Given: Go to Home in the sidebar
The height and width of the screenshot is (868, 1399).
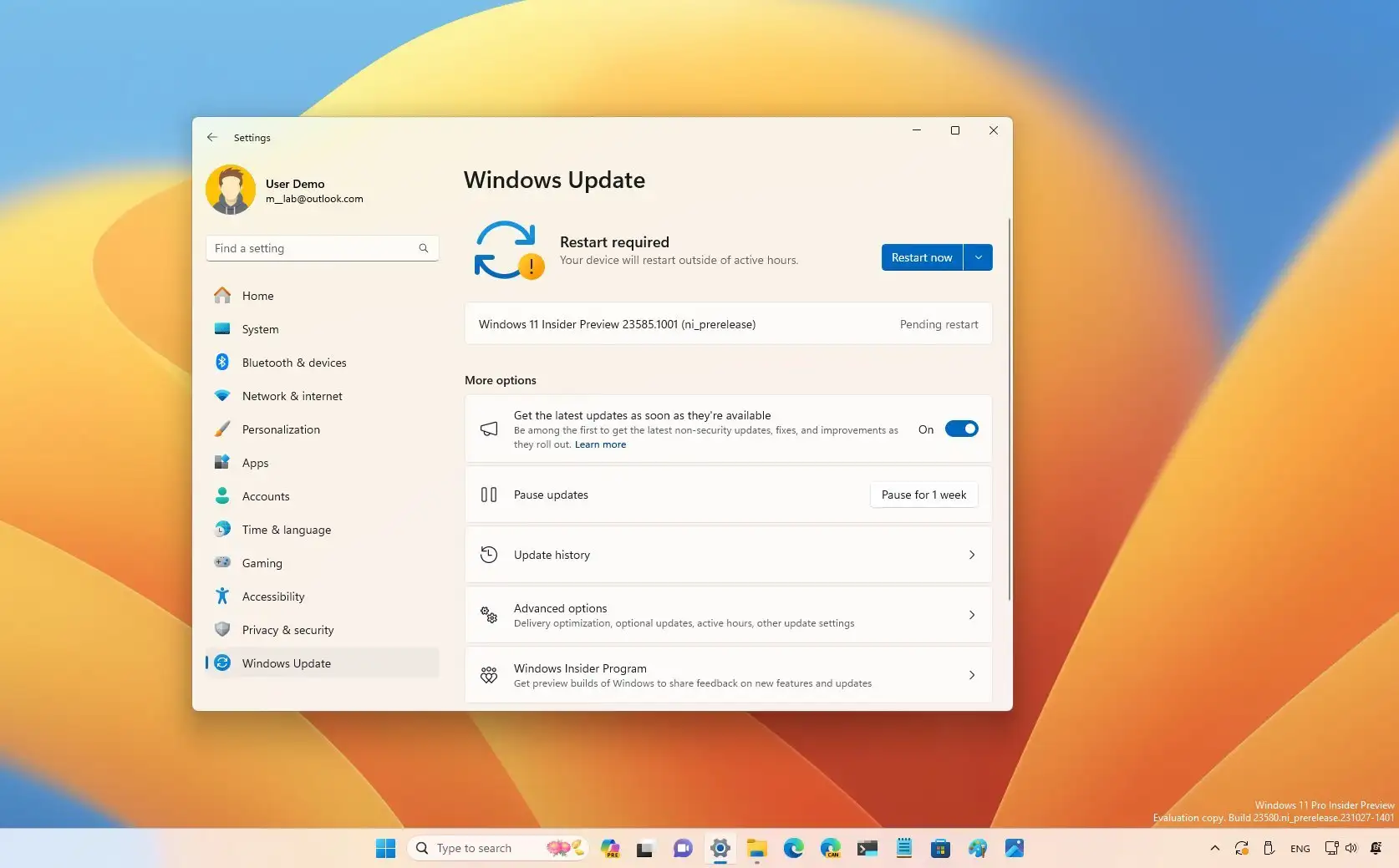Looking at the screenshot, I should pos(322,296).
